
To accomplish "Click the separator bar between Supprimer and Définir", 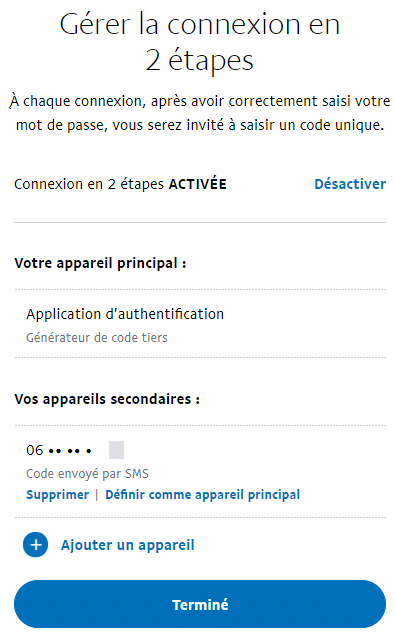I will 97,495.
